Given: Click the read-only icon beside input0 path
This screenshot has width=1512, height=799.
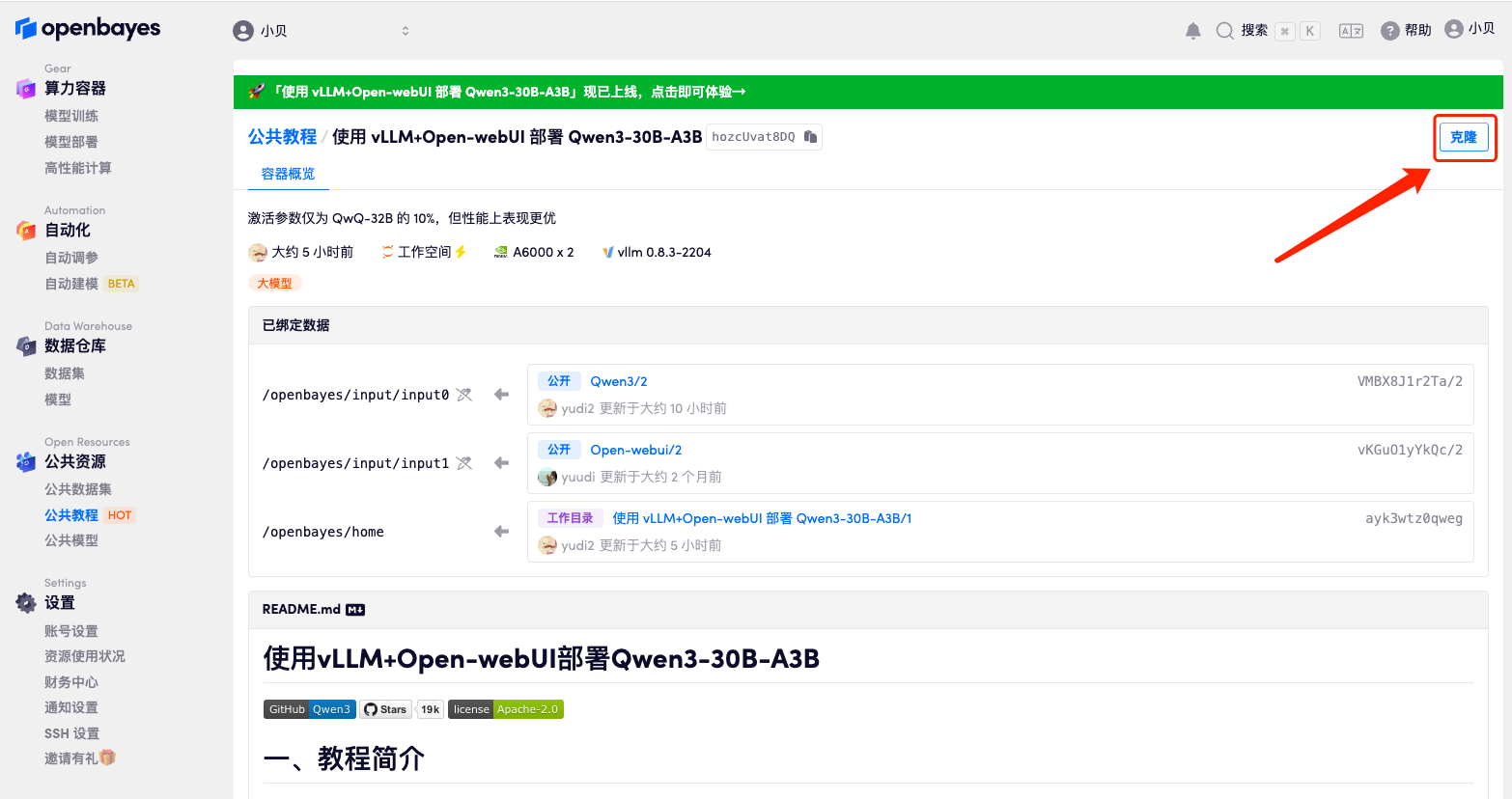Looking at the screenshot, I should [464, 395].
